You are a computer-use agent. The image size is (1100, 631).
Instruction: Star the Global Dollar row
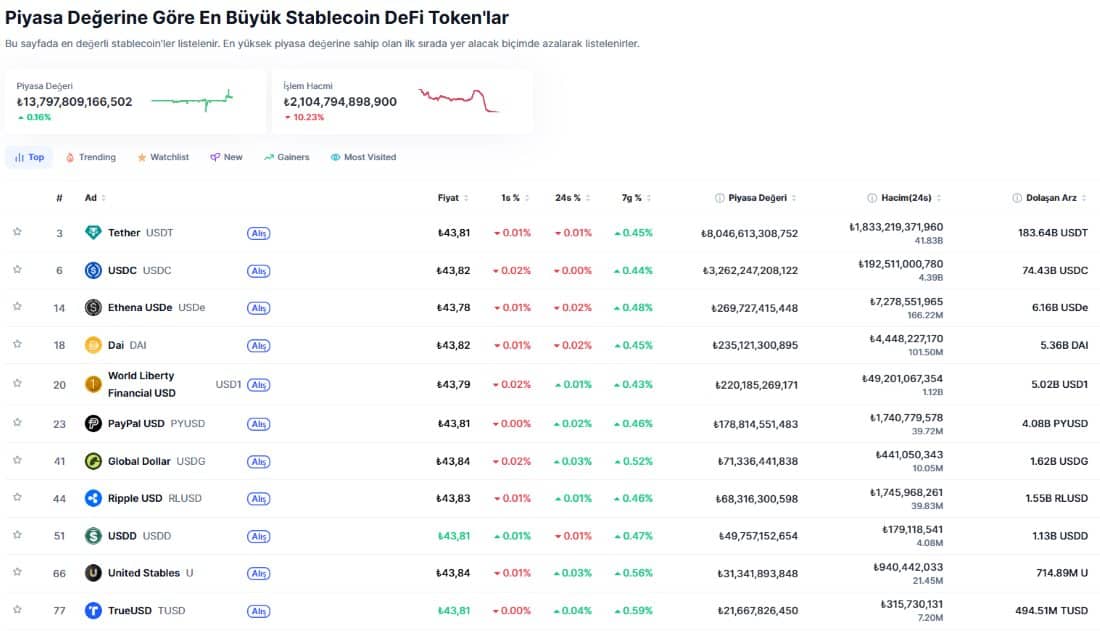[x=18, y=460]
